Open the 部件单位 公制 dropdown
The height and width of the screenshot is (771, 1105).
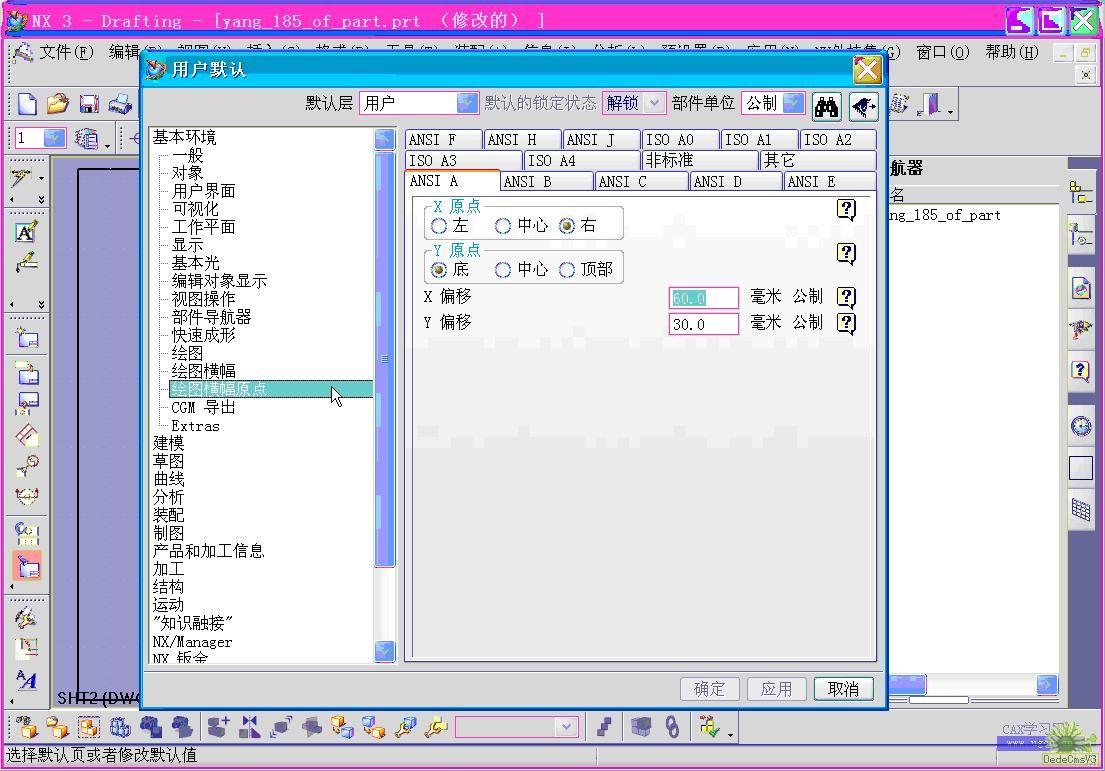(794, 103)
